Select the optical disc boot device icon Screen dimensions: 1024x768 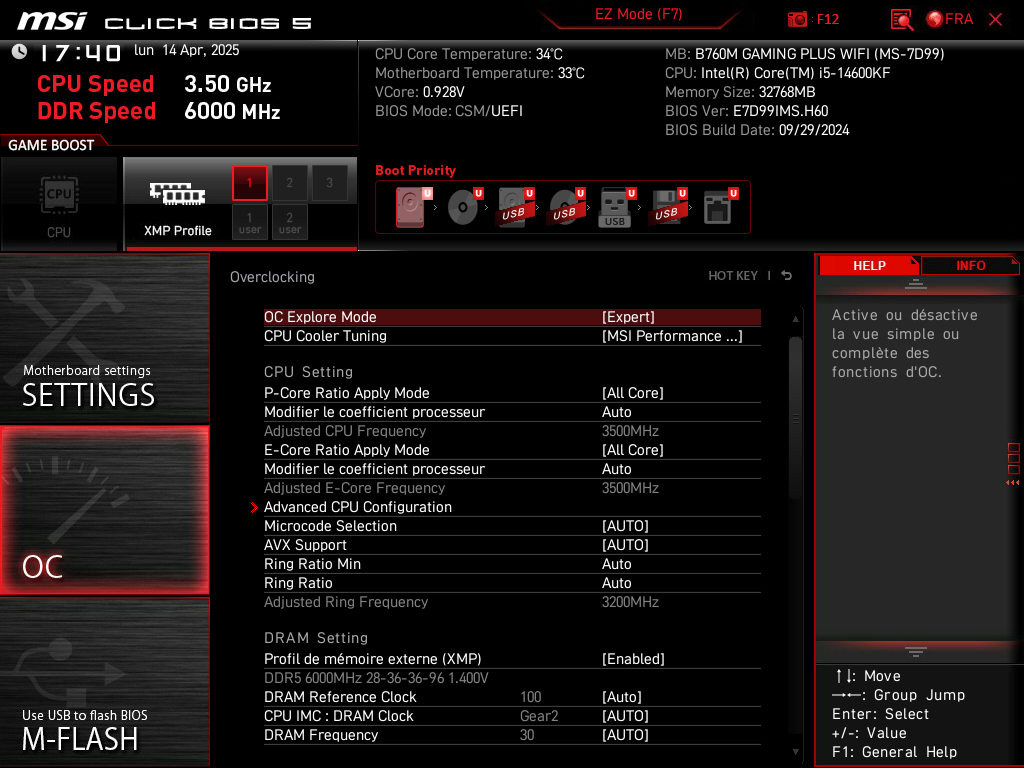click(x=464, y=207)
